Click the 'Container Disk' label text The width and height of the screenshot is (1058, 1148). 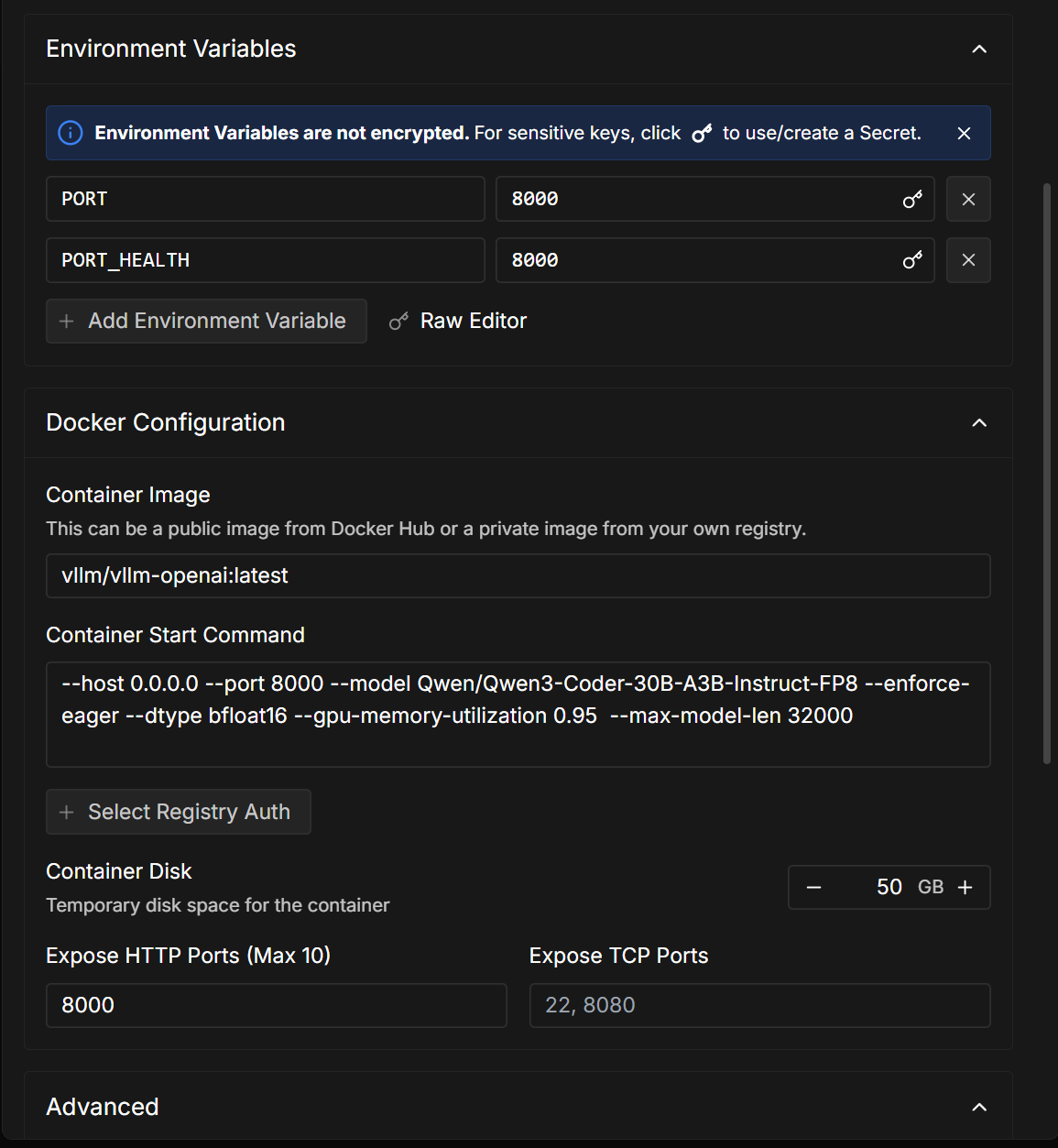point(119,871)
